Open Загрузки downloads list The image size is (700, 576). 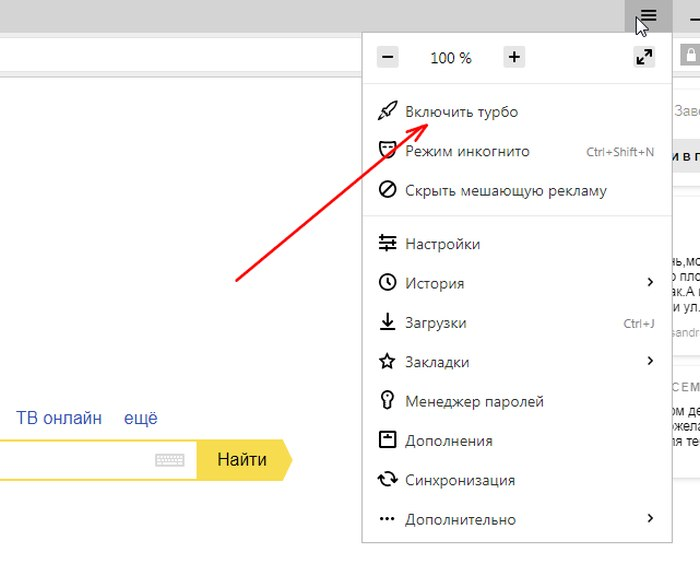pyautogui.click(x=435, y=323)
